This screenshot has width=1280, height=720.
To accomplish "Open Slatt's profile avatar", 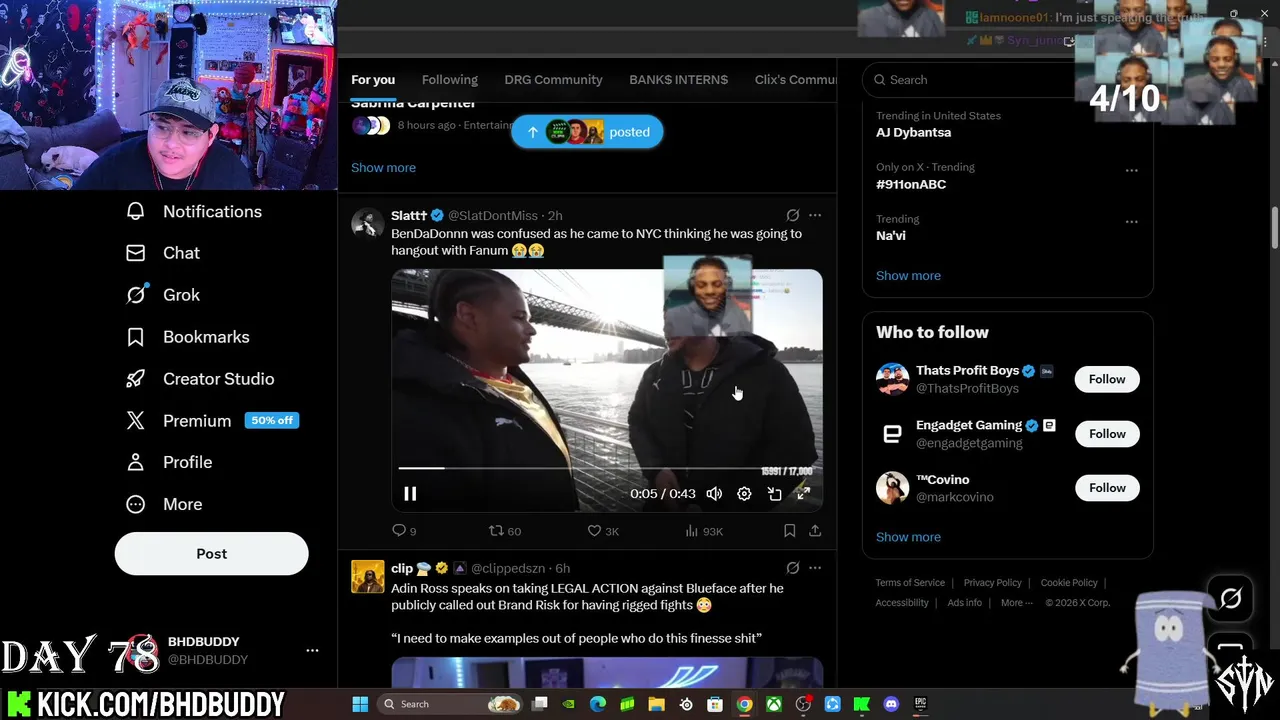I will click(367, 224).
